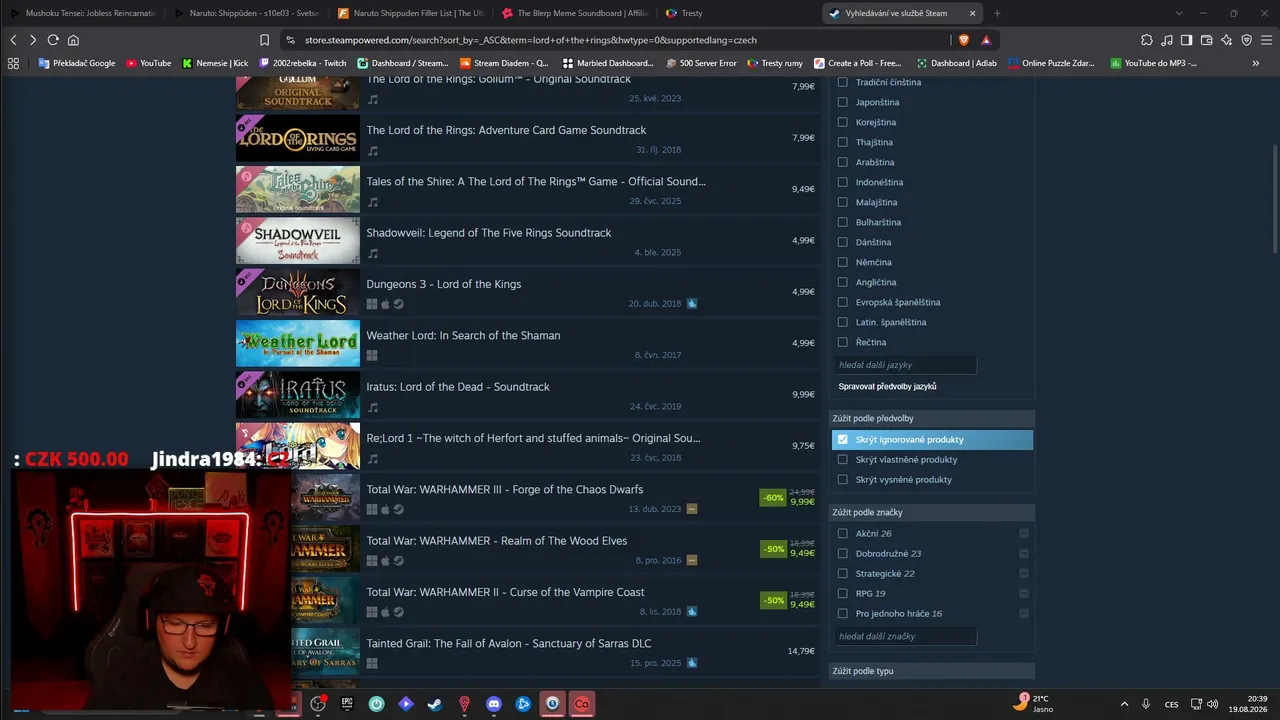The image size is (1280, 720).
Task: Open Epic Games Launcher from the taskbar
Action: (347, 704)
